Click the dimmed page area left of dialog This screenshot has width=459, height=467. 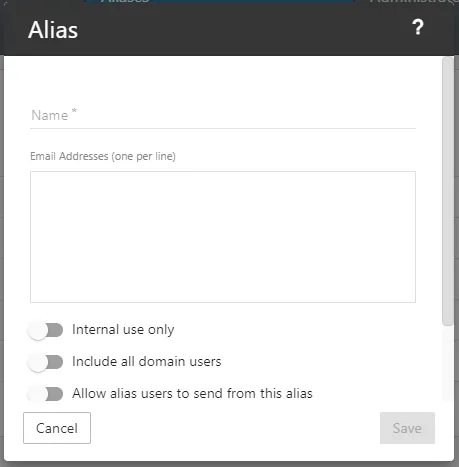2,233
